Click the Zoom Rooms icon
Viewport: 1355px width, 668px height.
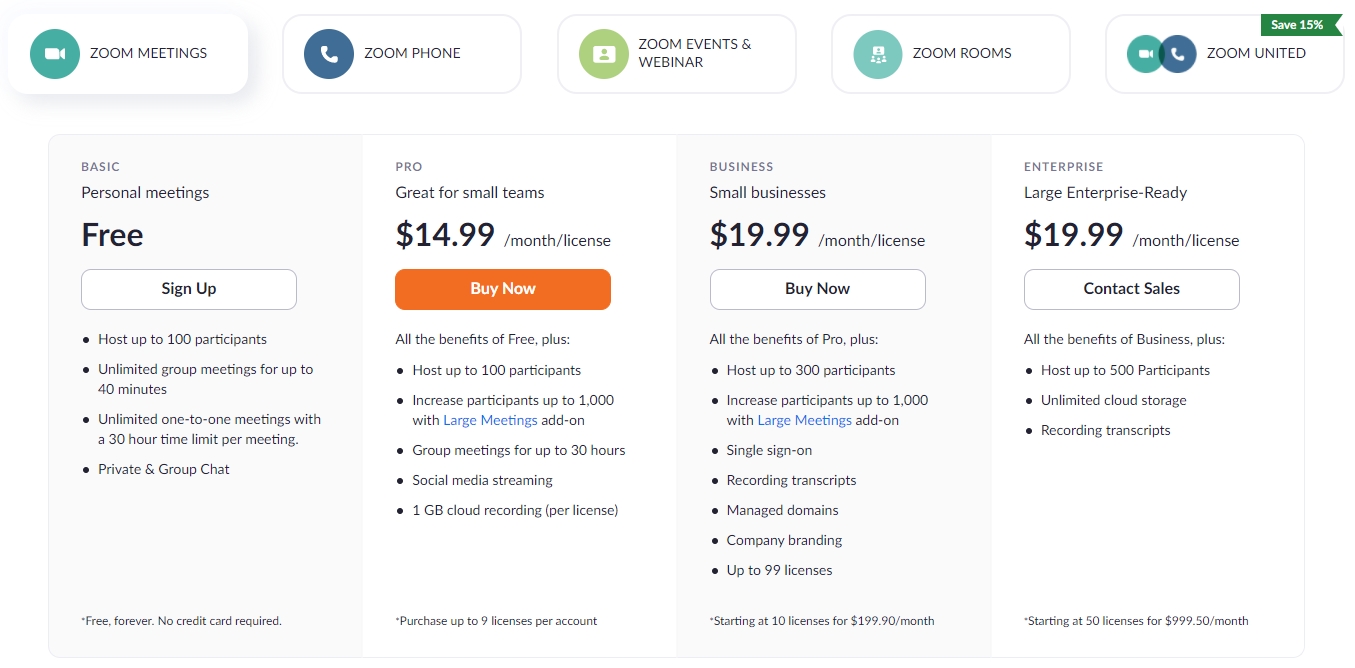878,54
